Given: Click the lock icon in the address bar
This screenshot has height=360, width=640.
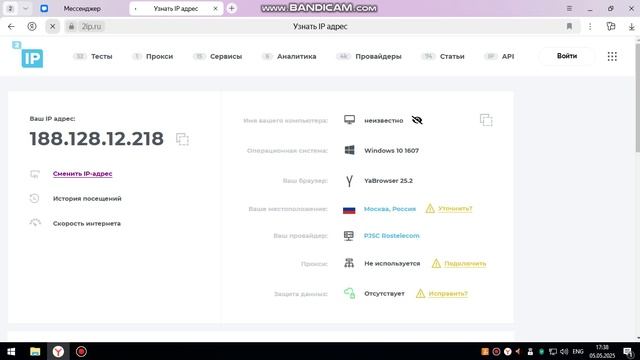Looking at the screenshot, I should tap(71, 27).
